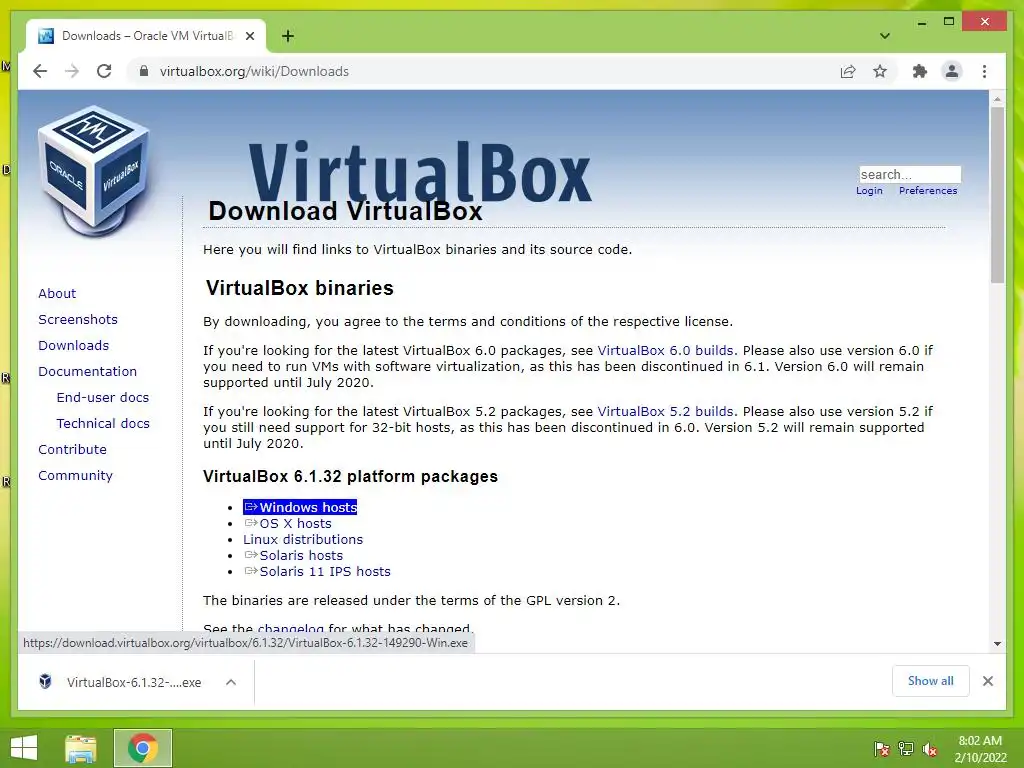Open Downloads in the sidebar

[x=73, y=345]
